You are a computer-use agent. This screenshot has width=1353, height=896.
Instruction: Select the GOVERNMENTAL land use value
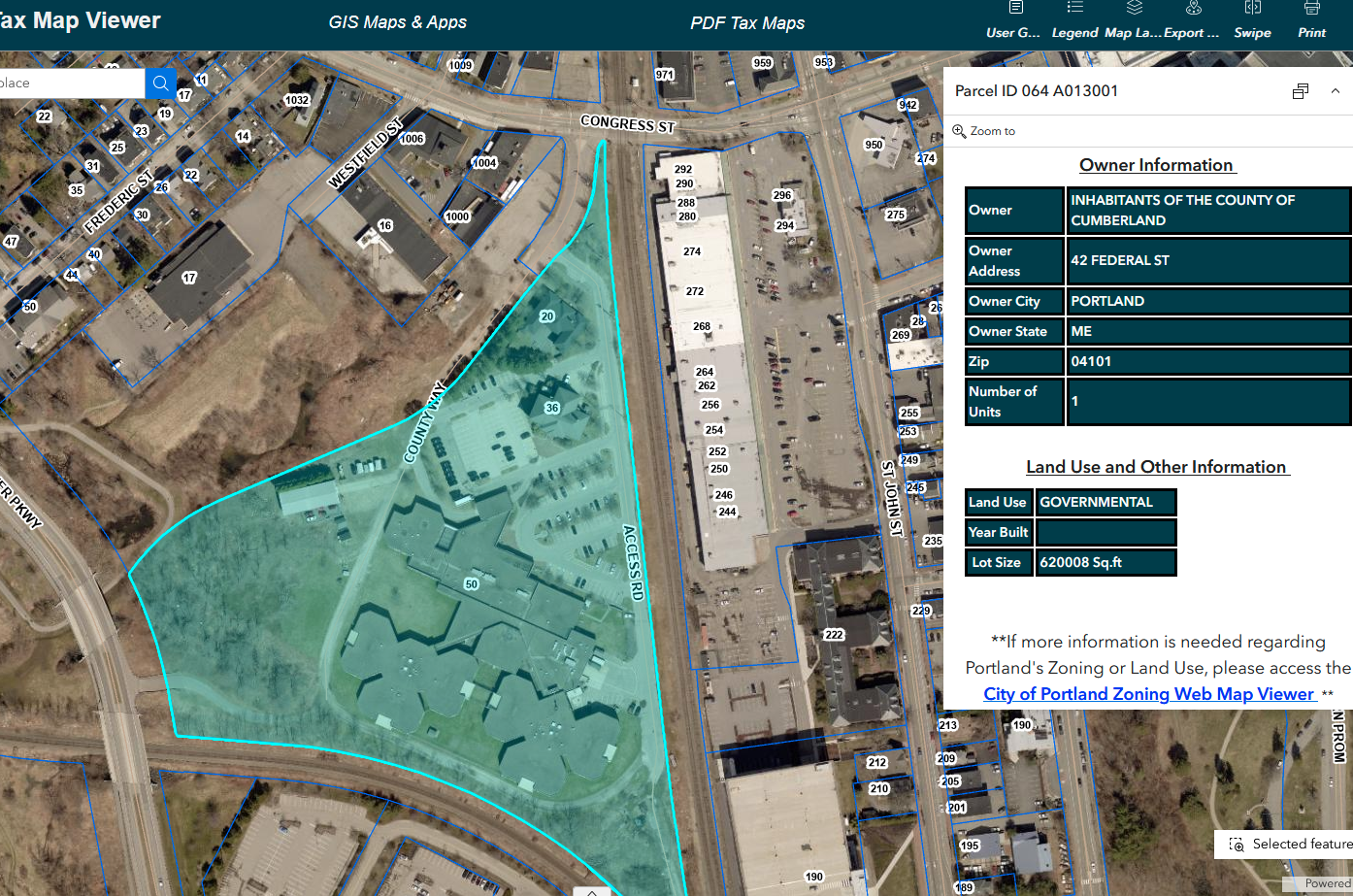coord(1105,502)
